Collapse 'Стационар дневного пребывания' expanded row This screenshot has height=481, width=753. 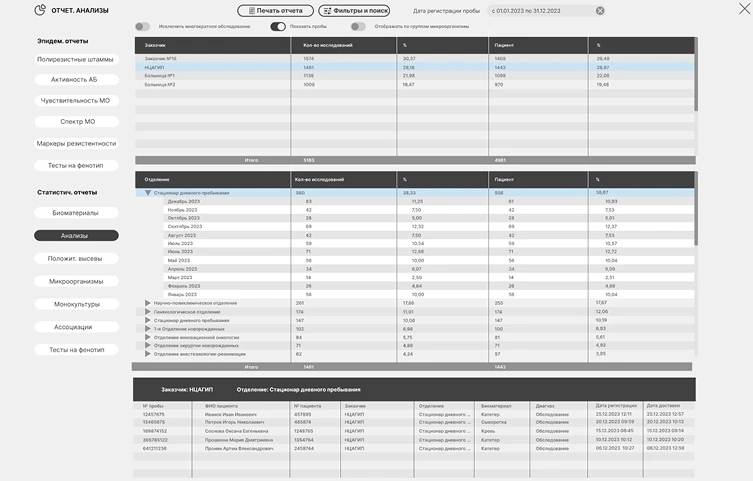(148, 193)
